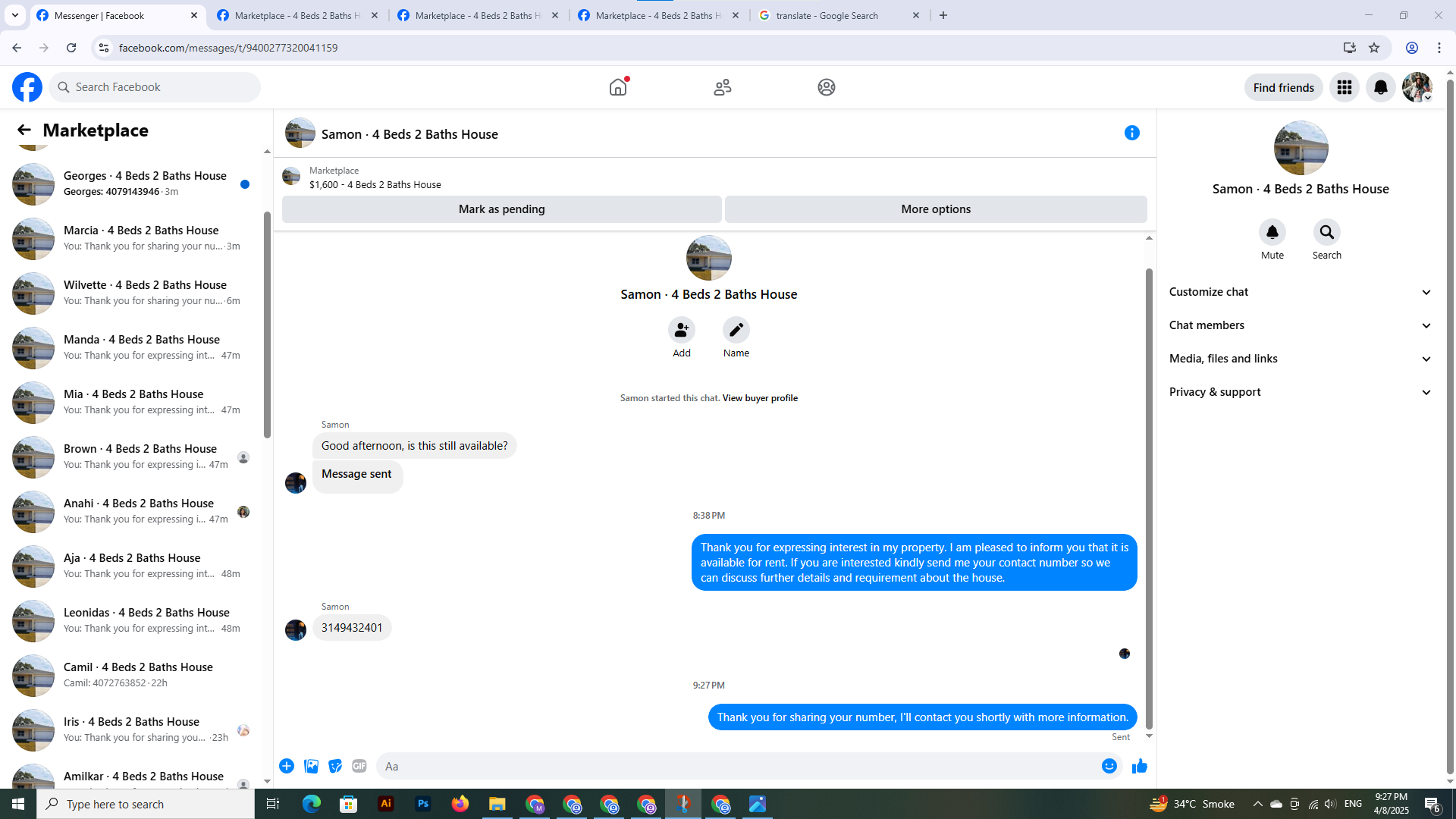Viewport: 1456px width, 819px height.
Task: Open the Georges conversation in Marketplace list
Action: pos(144,183)
